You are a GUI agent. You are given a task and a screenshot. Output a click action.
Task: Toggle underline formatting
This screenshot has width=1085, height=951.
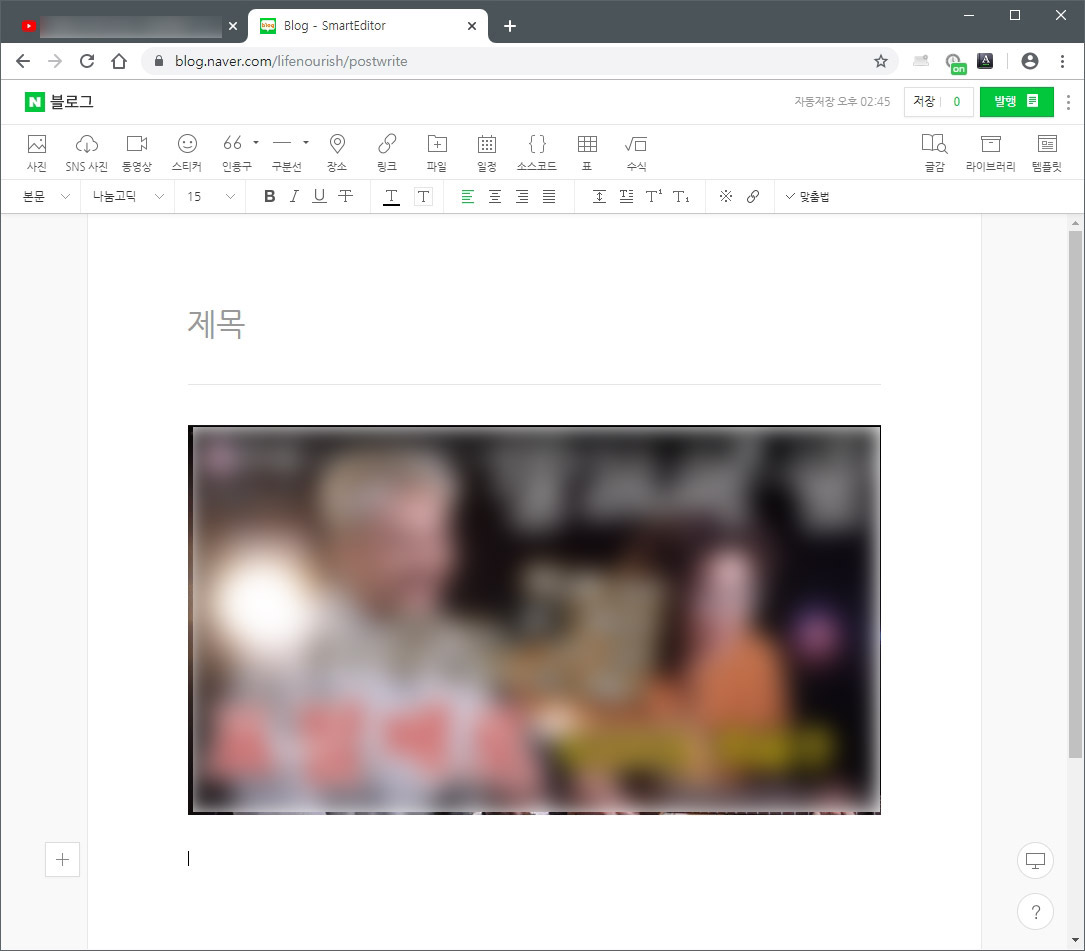point(319,197)
